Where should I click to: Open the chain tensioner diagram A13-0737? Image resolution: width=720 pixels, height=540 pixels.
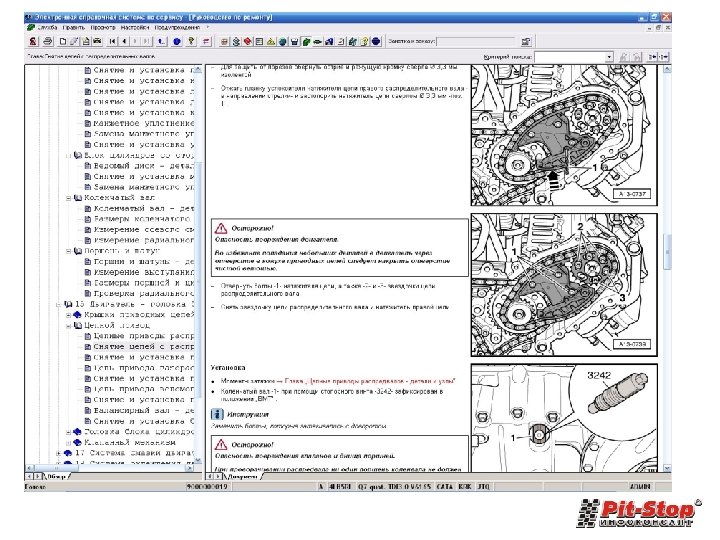point(564,135)
